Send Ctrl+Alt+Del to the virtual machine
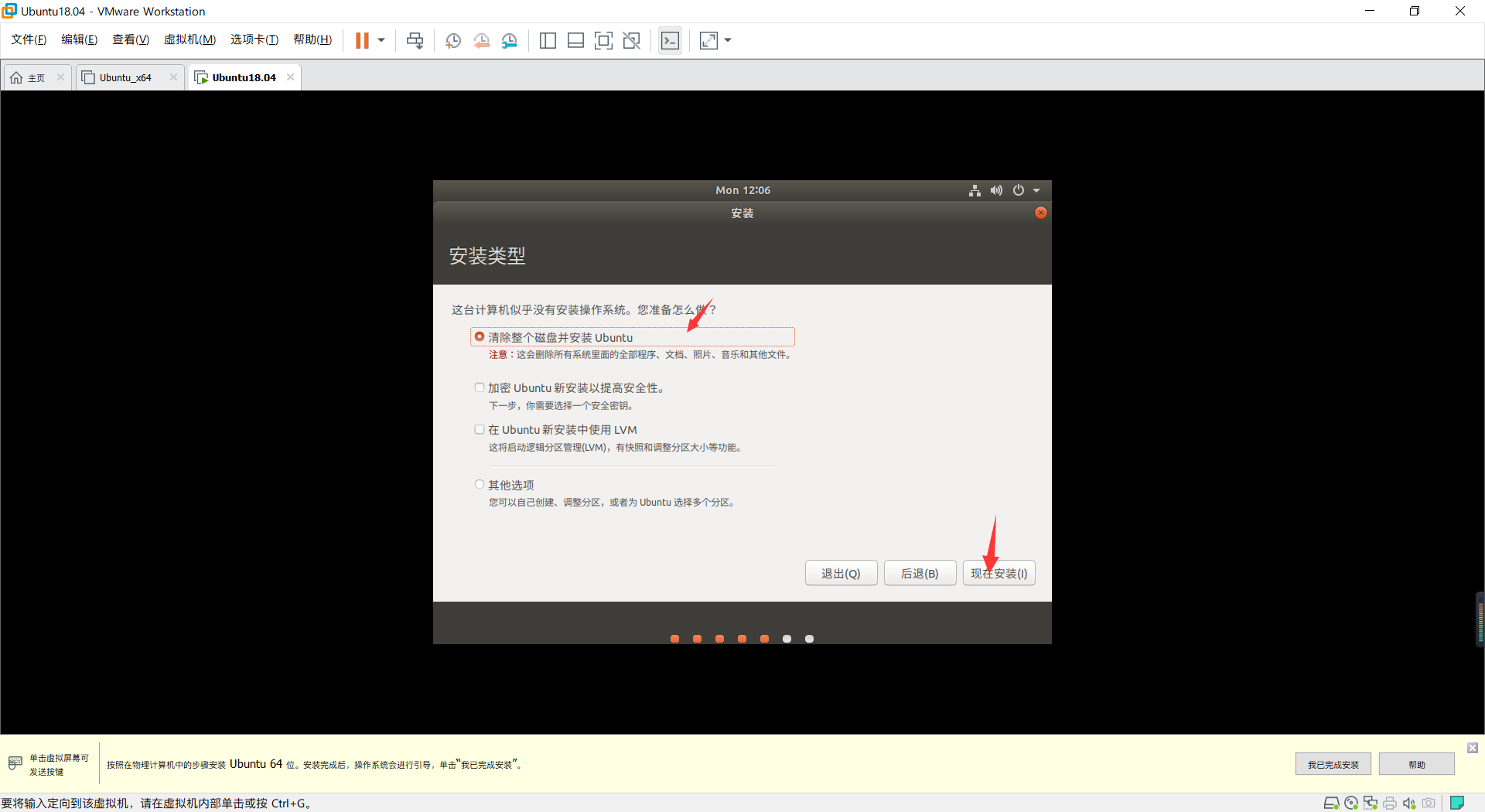 pos(415,40)
